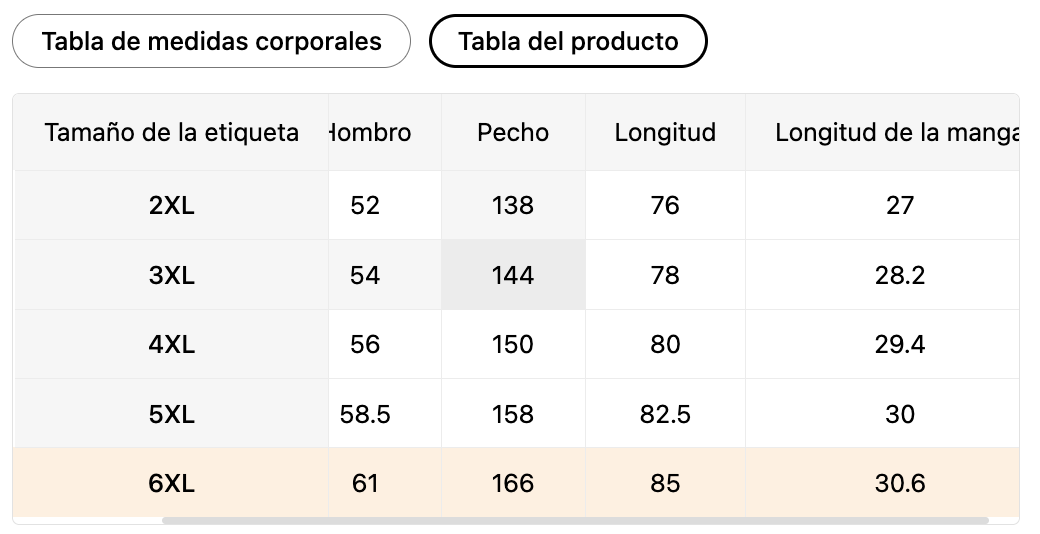Click the Longitud column header
The width and height of the screenshot is (1040, 534).
[x=665, y=133]
